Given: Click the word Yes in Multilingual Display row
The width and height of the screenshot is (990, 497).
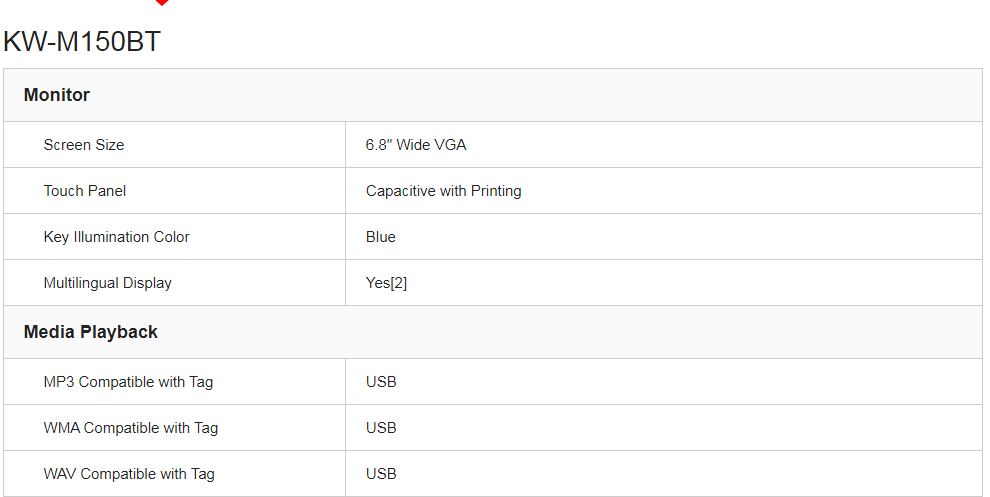Looking at the screenshot, I should (x=377, y=283).
